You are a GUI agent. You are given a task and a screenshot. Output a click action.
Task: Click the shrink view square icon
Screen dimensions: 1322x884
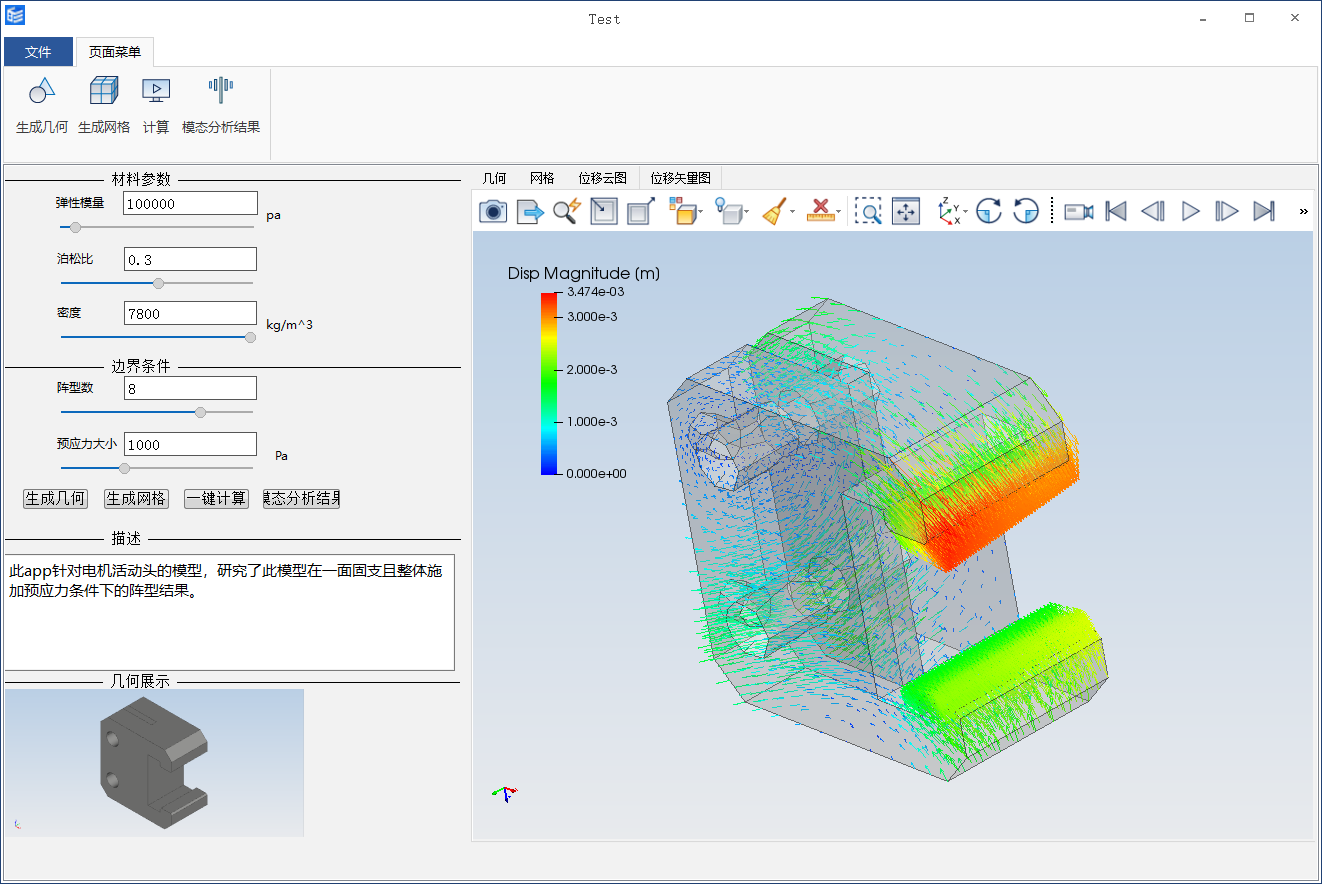pyautogui.click(x=604, y=211)
